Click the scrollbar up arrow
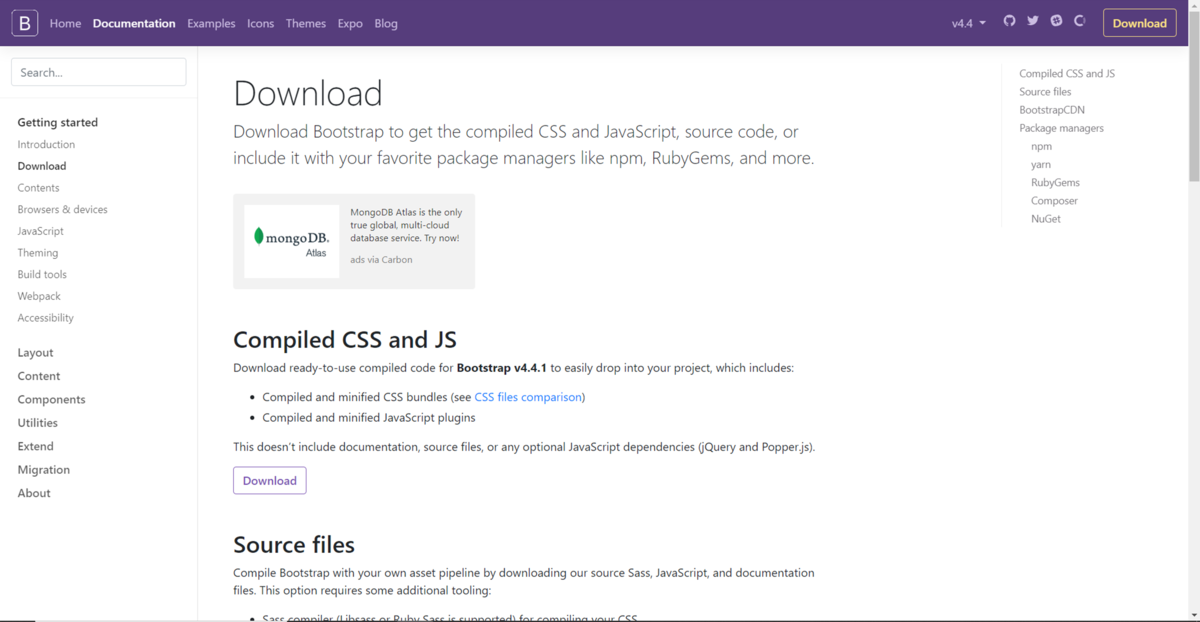 tap(1194, 5)
